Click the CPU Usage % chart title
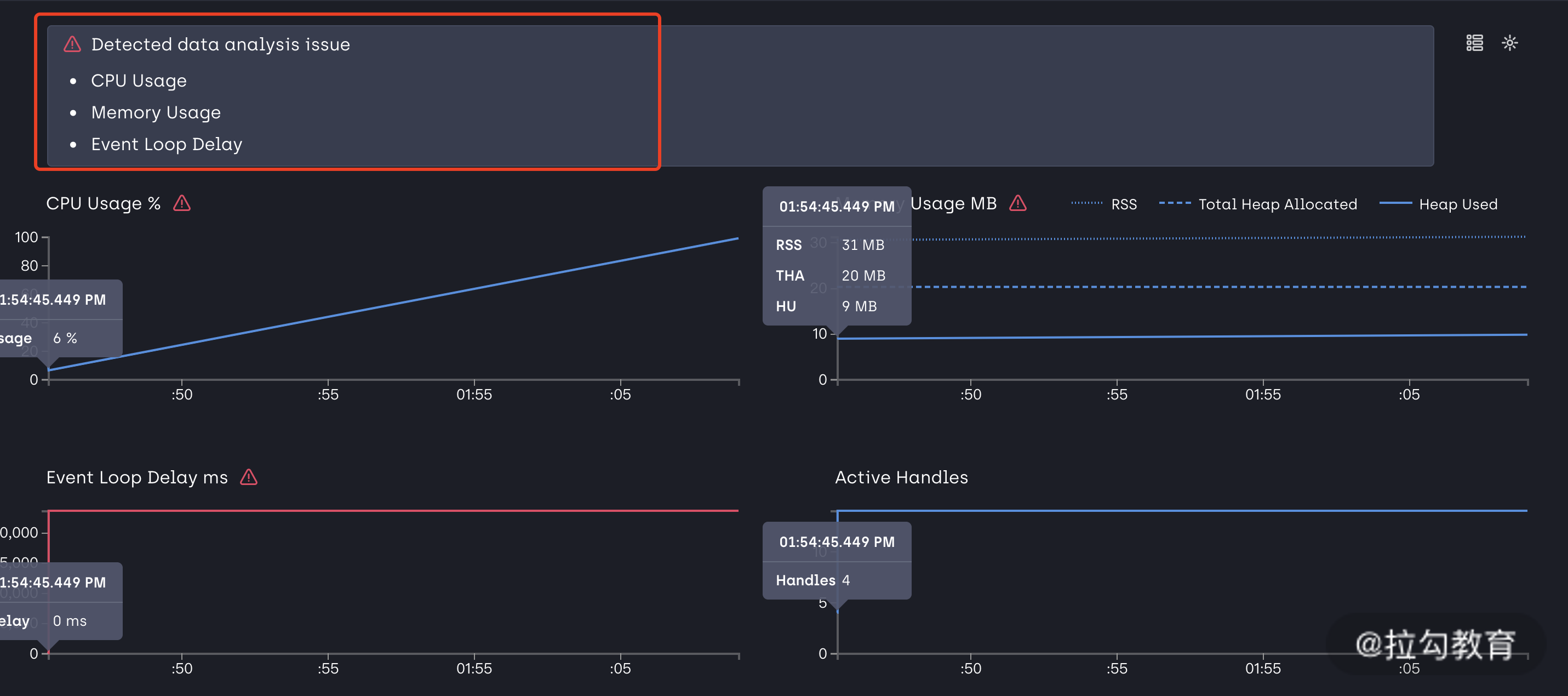 (104, 203)
